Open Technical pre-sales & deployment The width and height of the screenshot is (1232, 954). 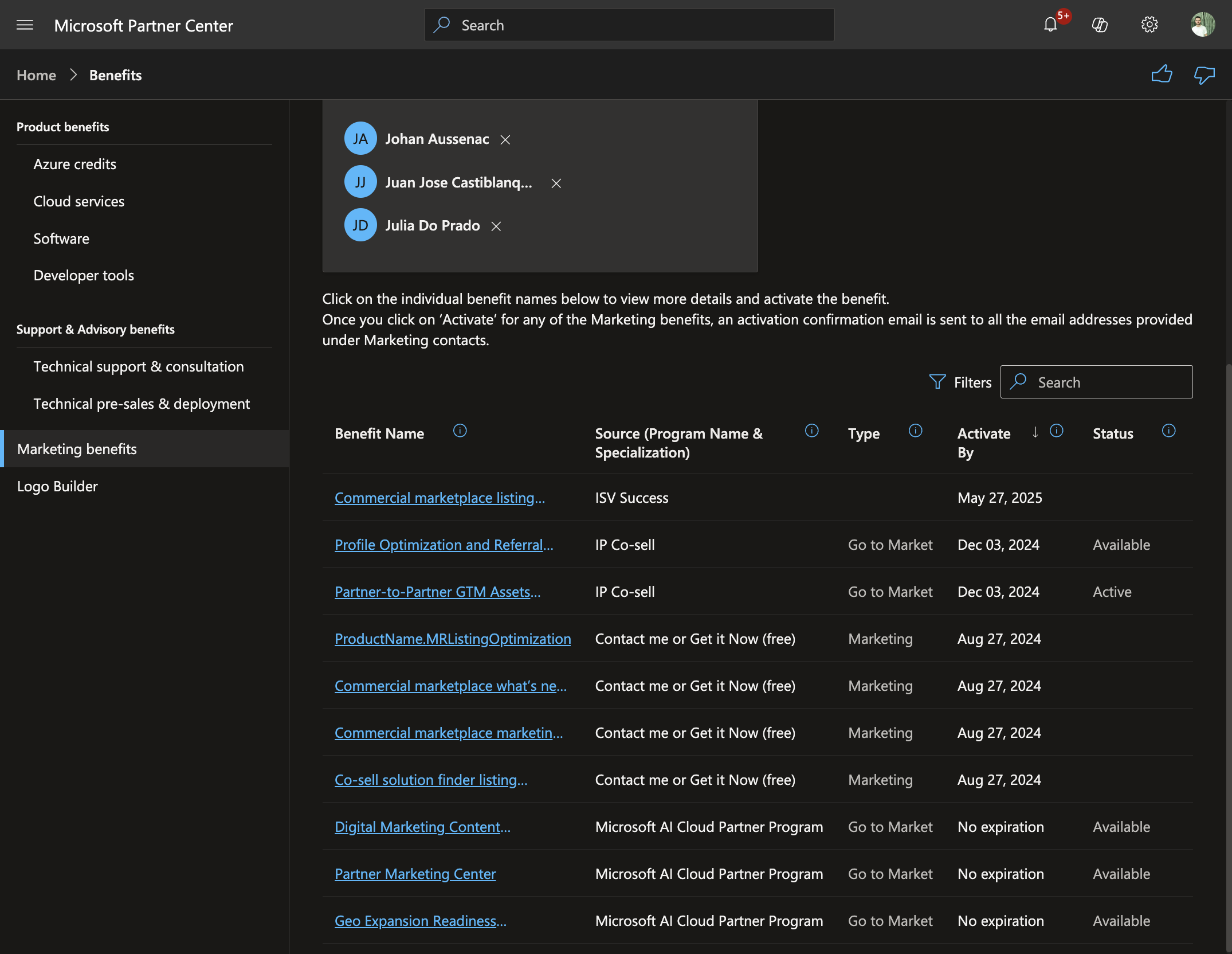pyautogui.click(x=142, y=404)
